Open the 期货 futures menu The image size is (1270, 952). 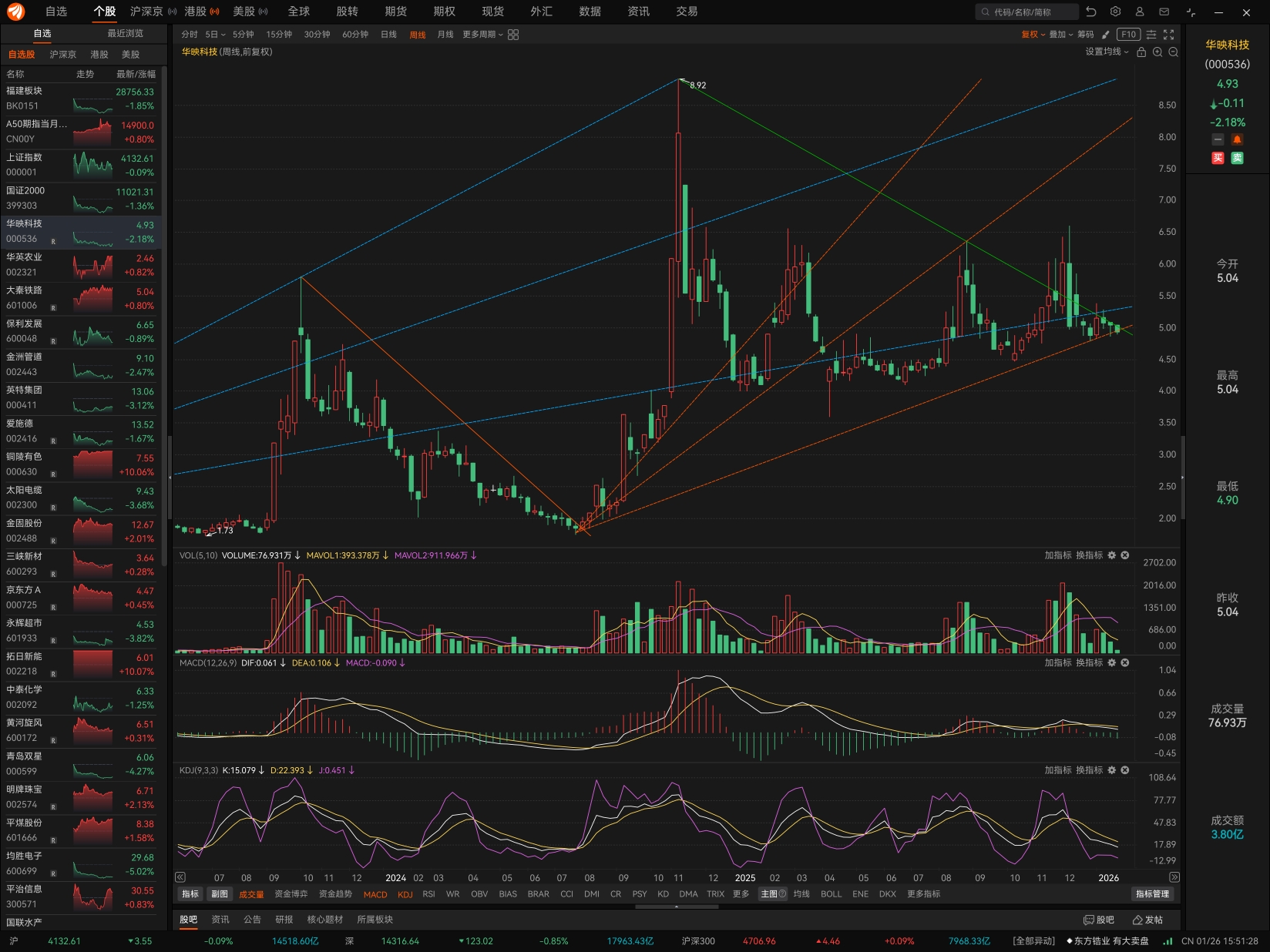click(396, 12)
